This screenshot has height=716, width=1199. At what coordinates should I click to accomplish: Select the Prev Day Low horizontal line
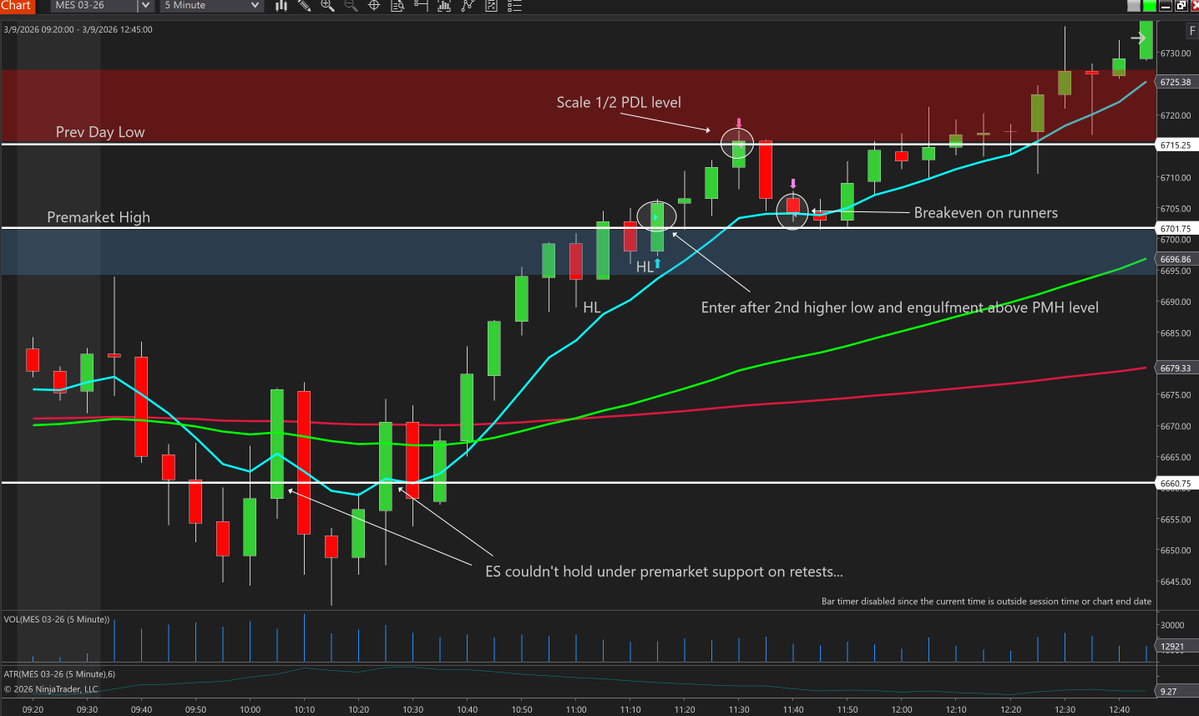(x=300, y=144)
